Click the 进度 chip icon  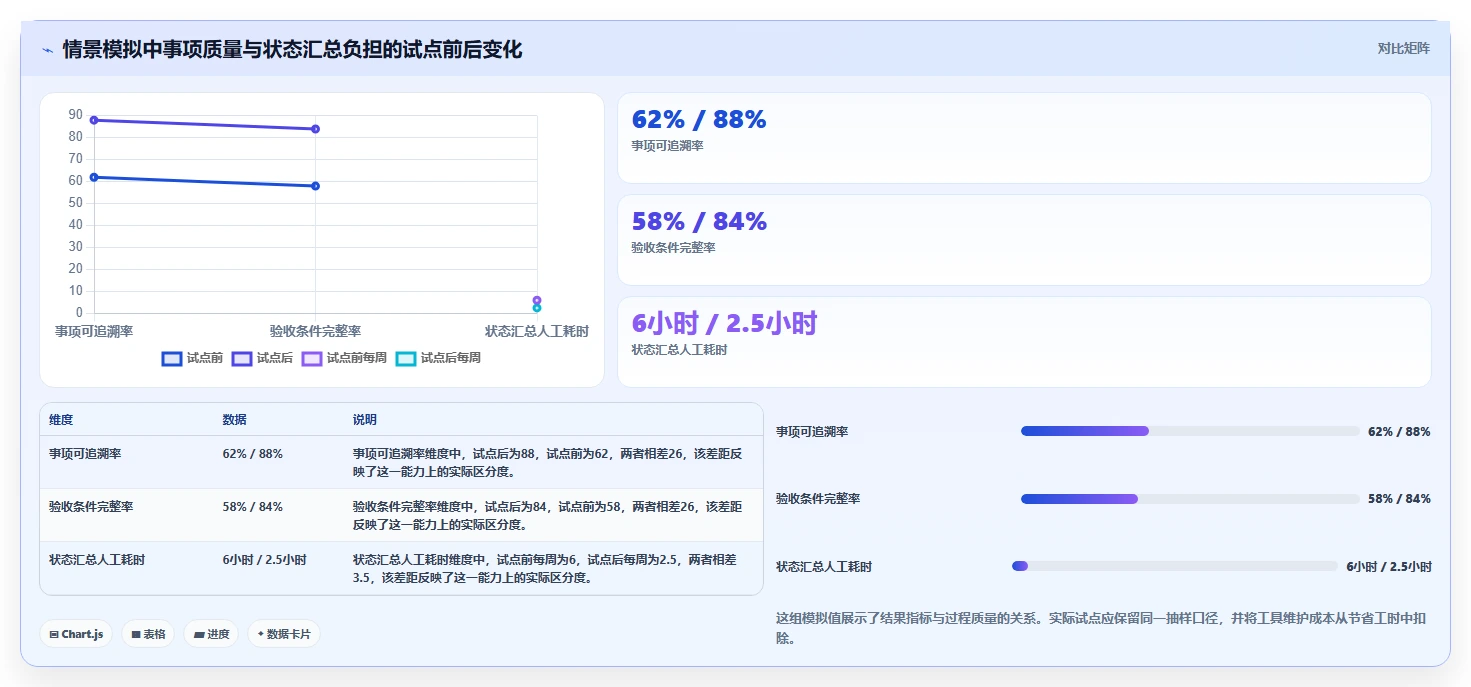pos(199,634)
